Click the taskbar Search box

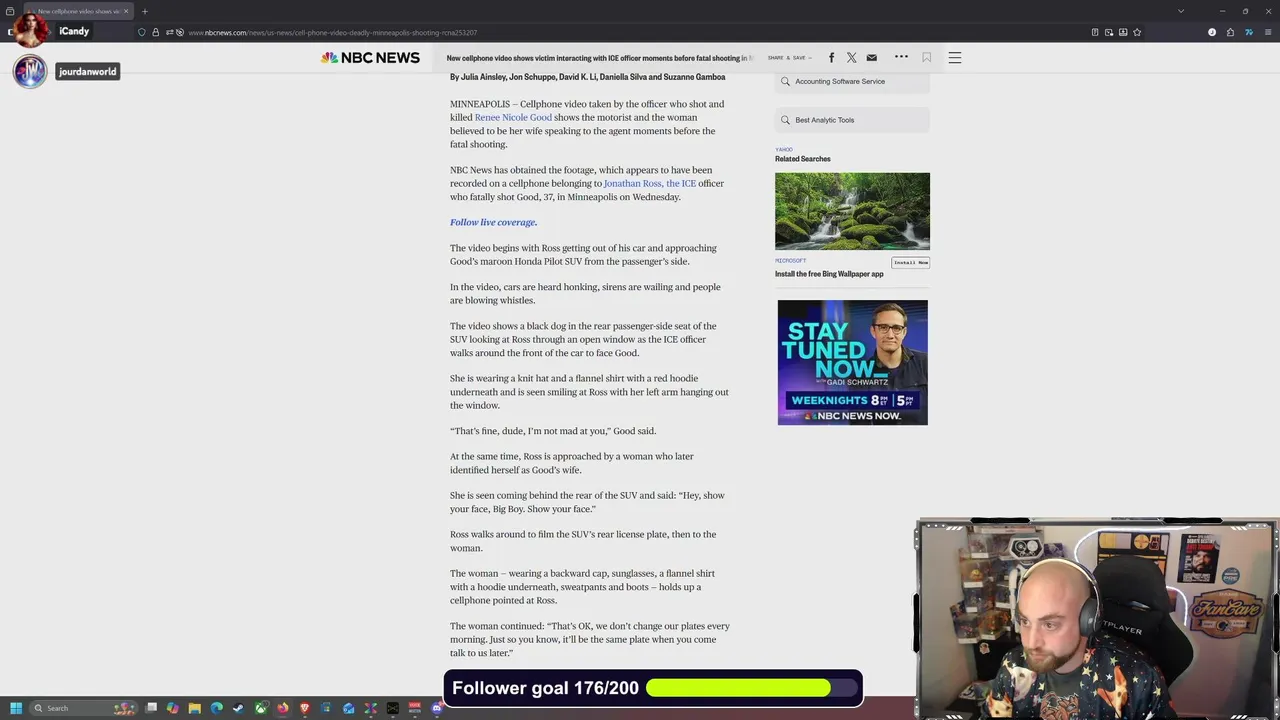point(83,708)
